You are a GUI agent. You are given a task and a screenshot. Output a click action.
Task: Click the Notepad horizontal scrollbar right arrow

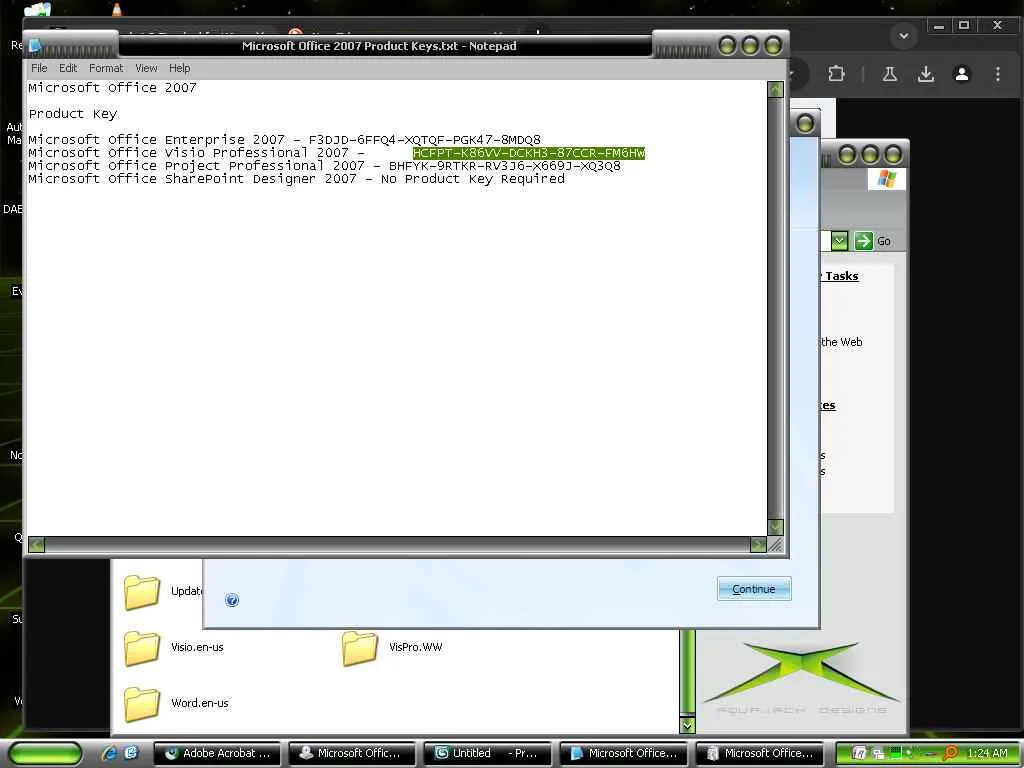click(758, 545)
